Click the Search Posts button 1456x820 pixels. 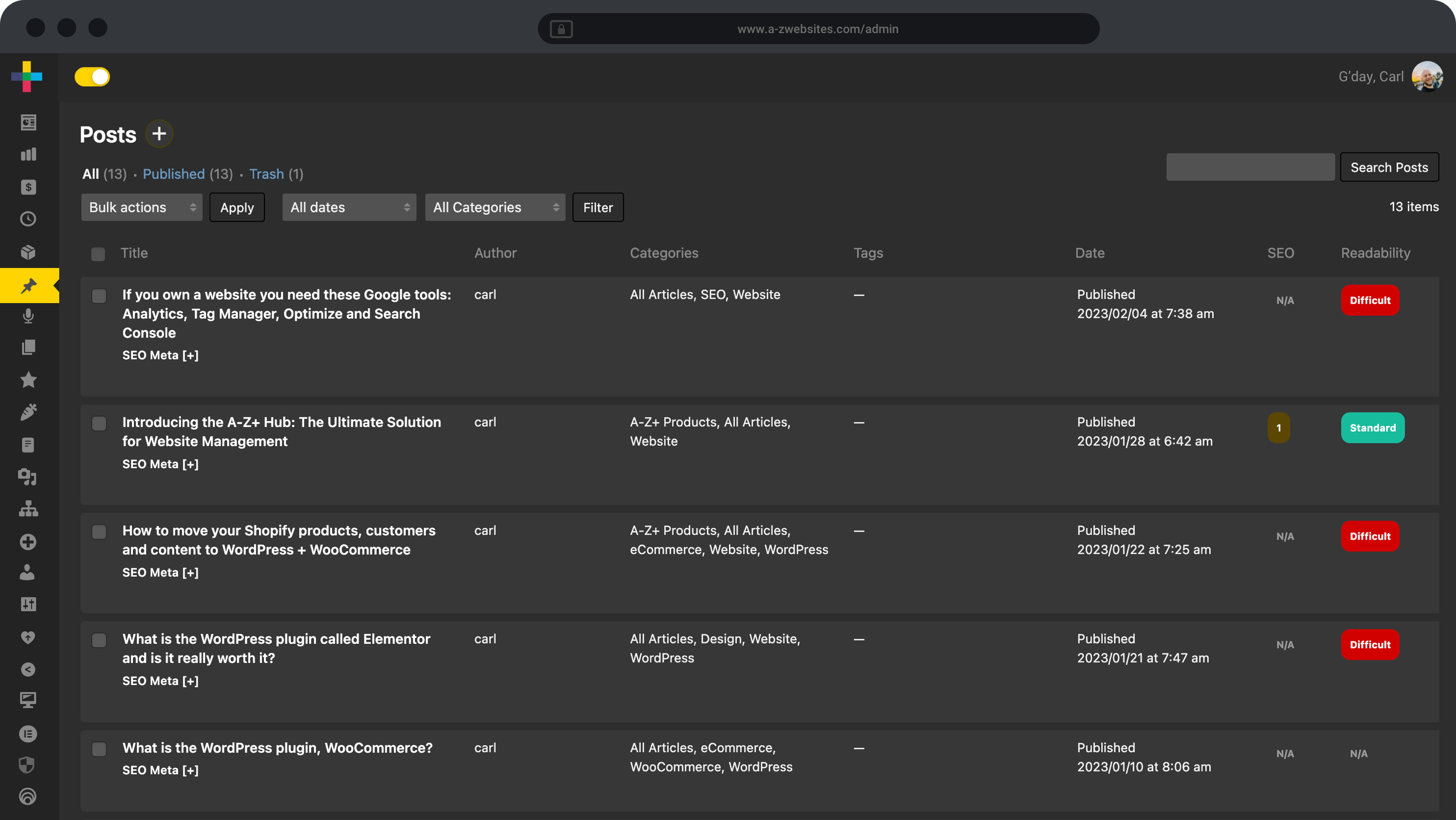1389,168
